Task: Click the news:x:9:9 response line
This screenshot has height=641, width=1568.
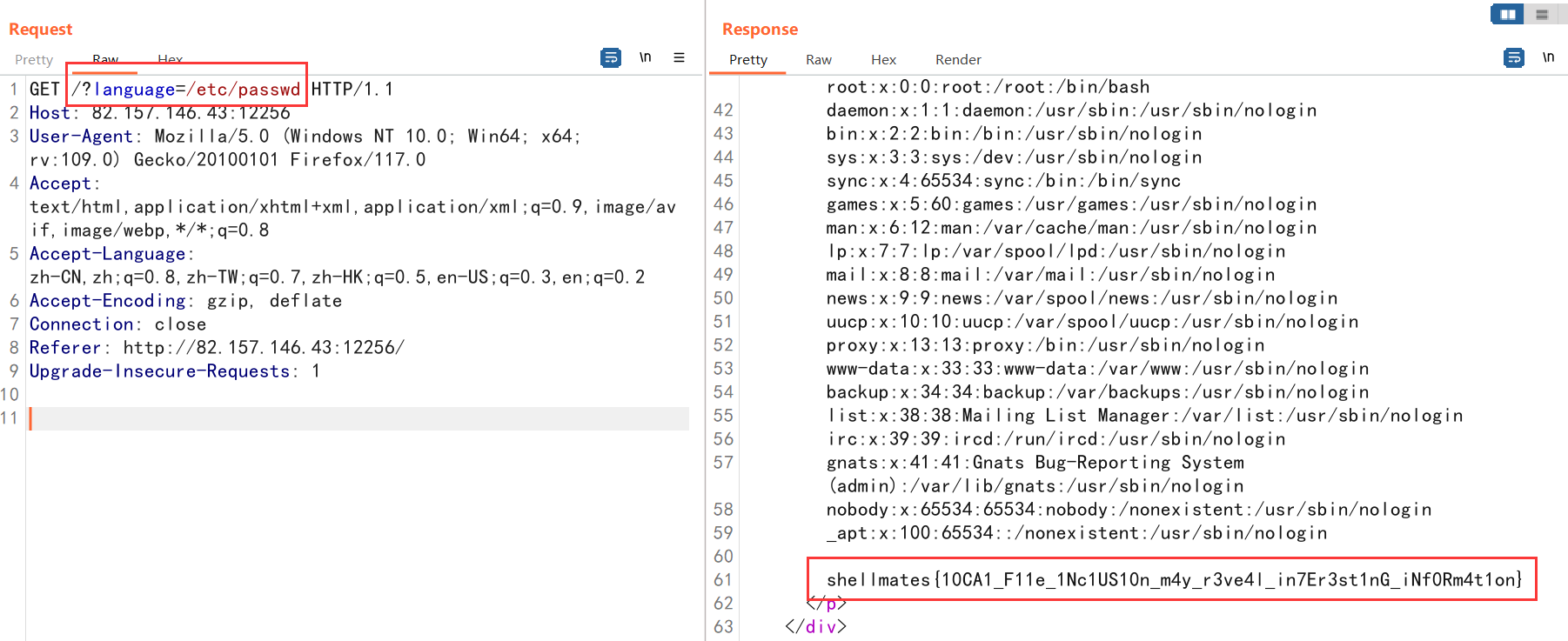Action: (x=1082, y=298)
